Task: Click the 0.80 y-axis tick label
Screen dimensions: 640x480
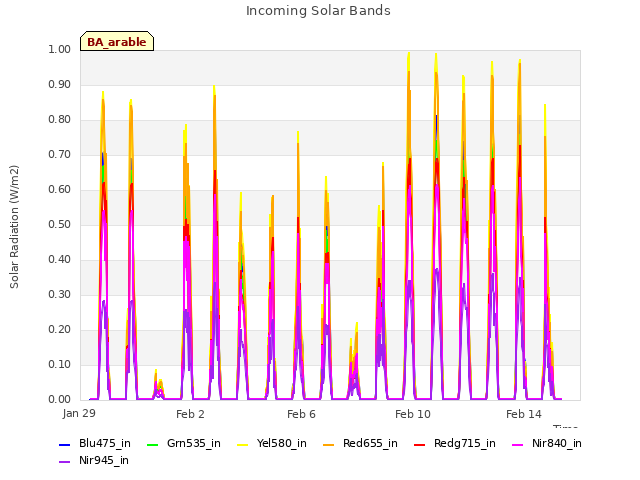Action: [x=60, y=120]
